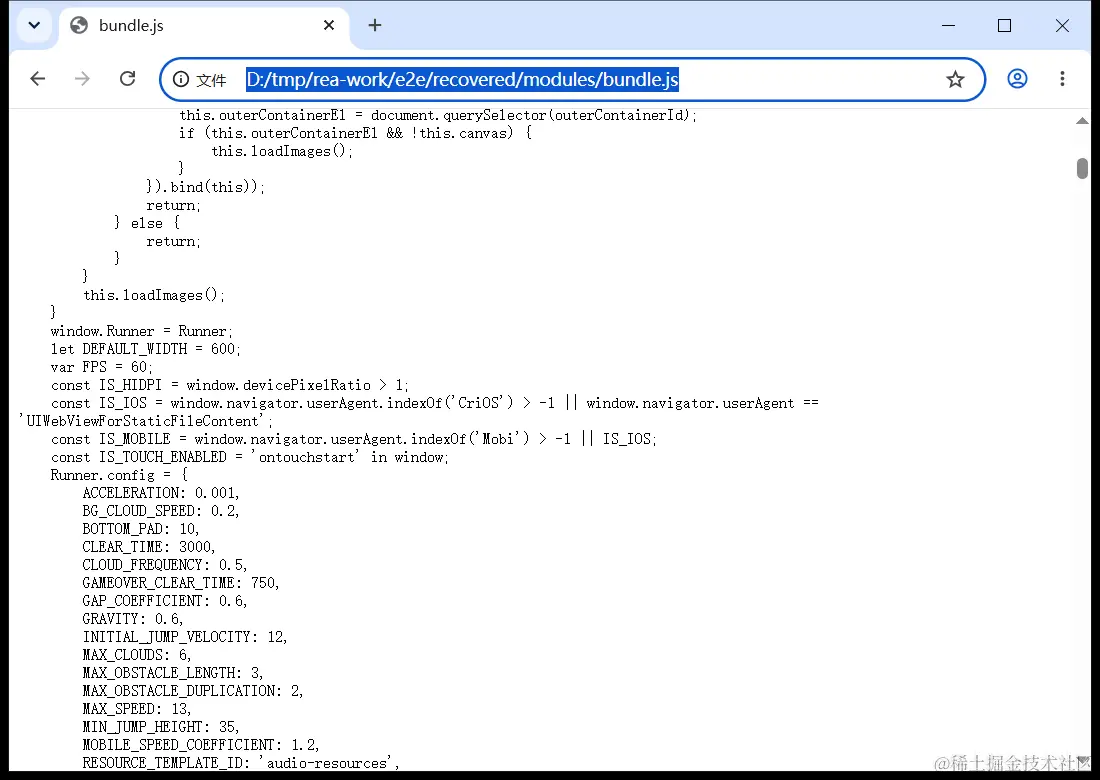
Task: Open the Chrome three-dot menu
Action: [1062, 79]
